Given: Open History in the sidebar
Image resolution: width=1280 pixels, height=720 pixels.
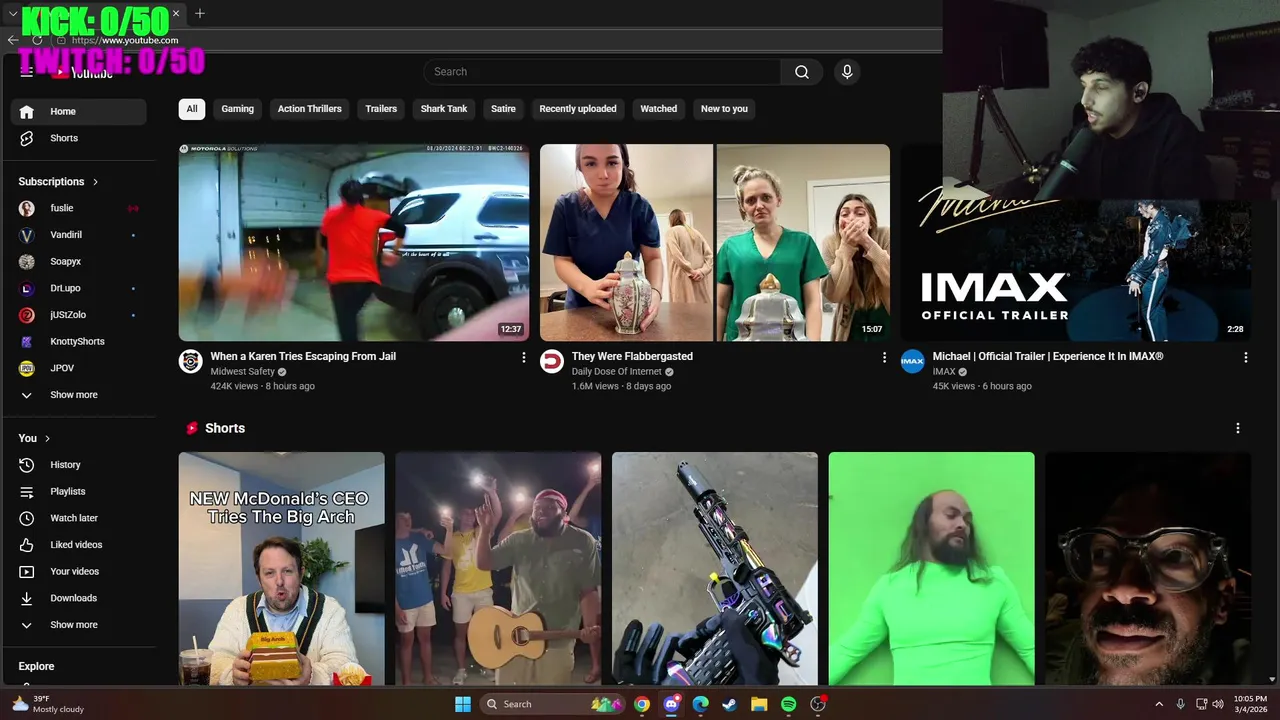Looking at the screenshot, I should pyautogui.click(x=78, y=465).
